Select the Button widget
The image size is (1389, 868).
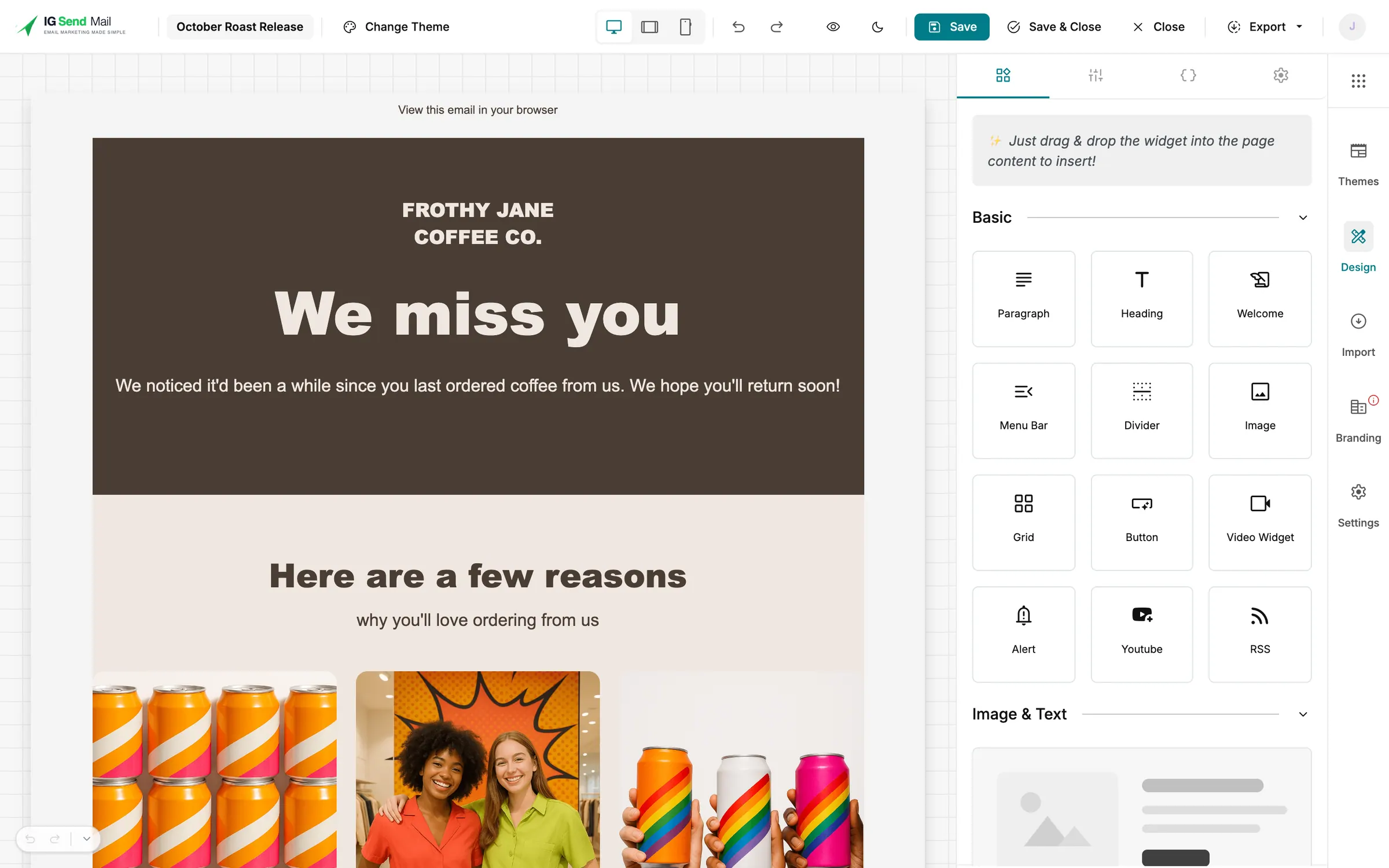click(x=1141, y=522)
